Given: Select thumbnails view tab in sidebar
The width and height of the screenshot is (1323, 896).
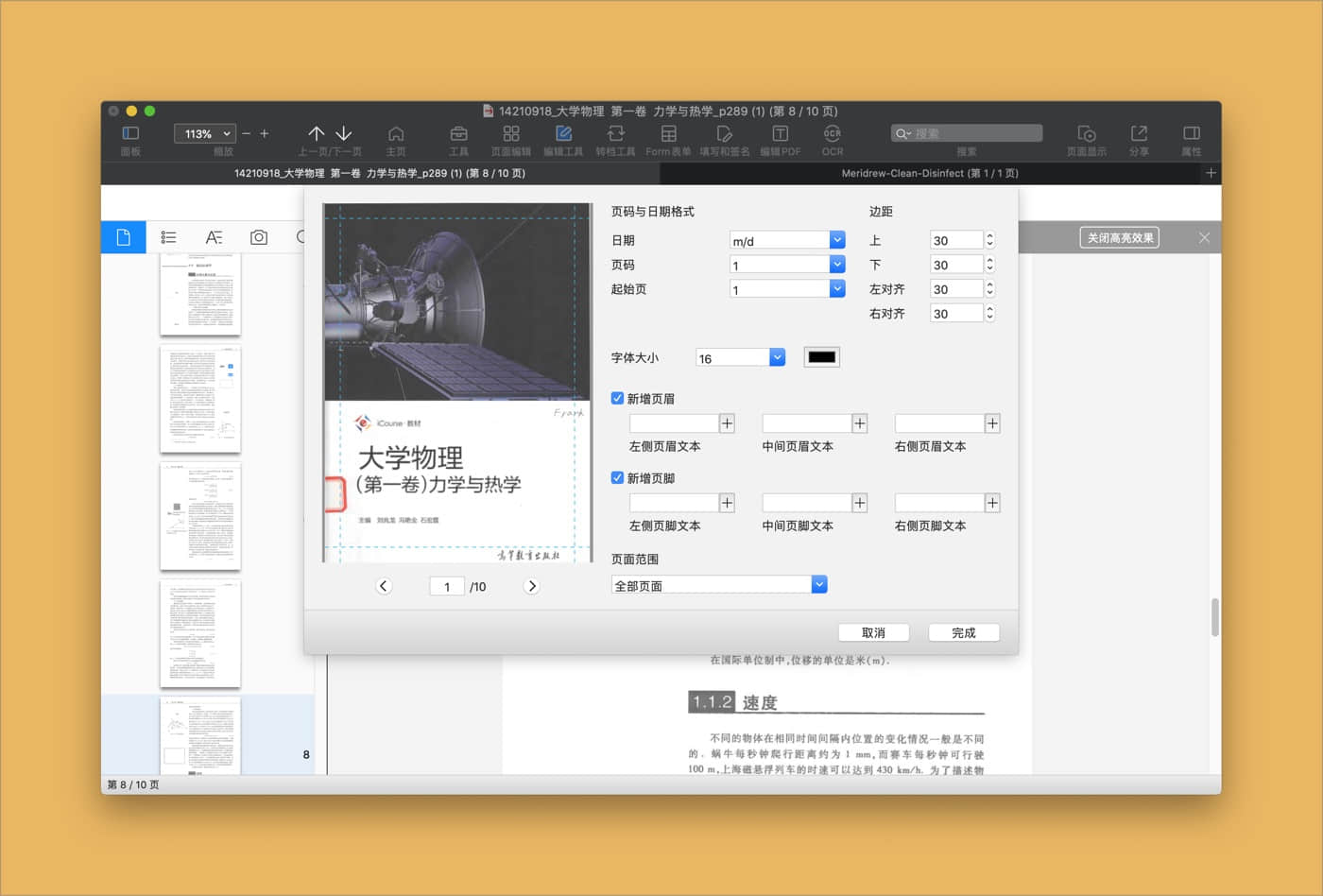Looking at the screenshot, I should 123,237.
